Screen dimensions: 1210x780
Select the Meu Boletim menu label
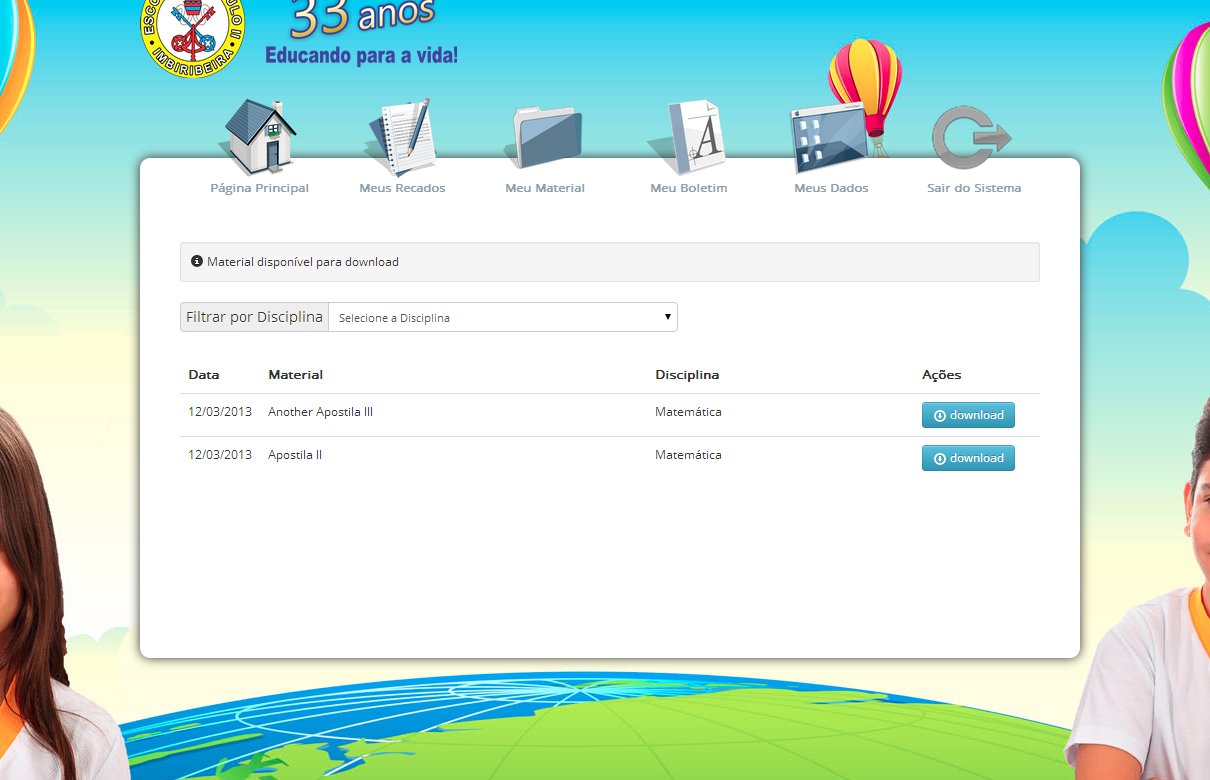click(x=689, y=188)
